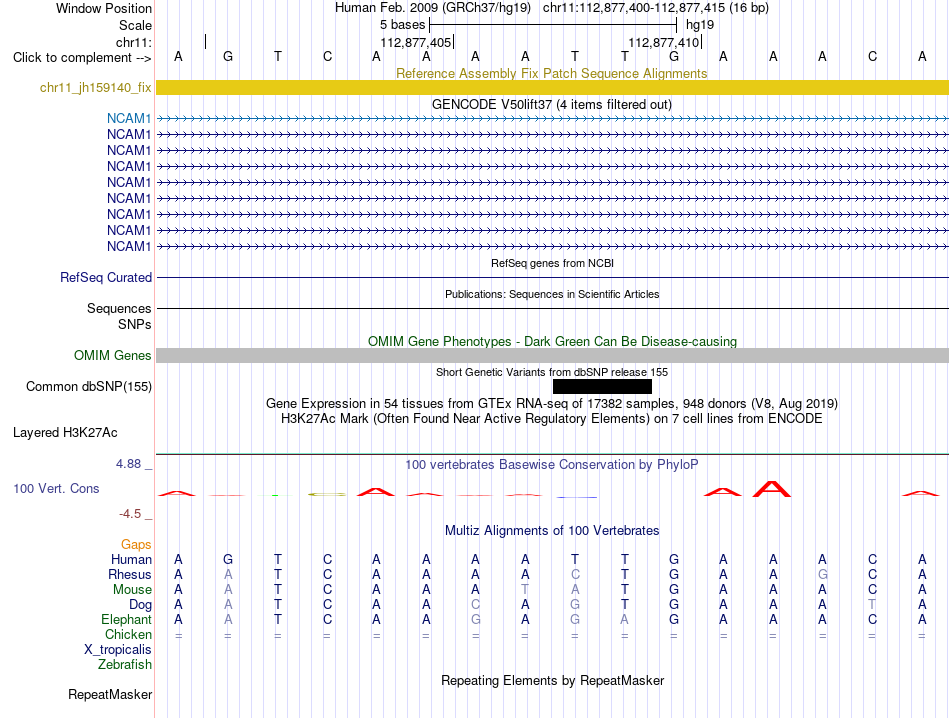Click the chr11: ruler label

point(133,42)
